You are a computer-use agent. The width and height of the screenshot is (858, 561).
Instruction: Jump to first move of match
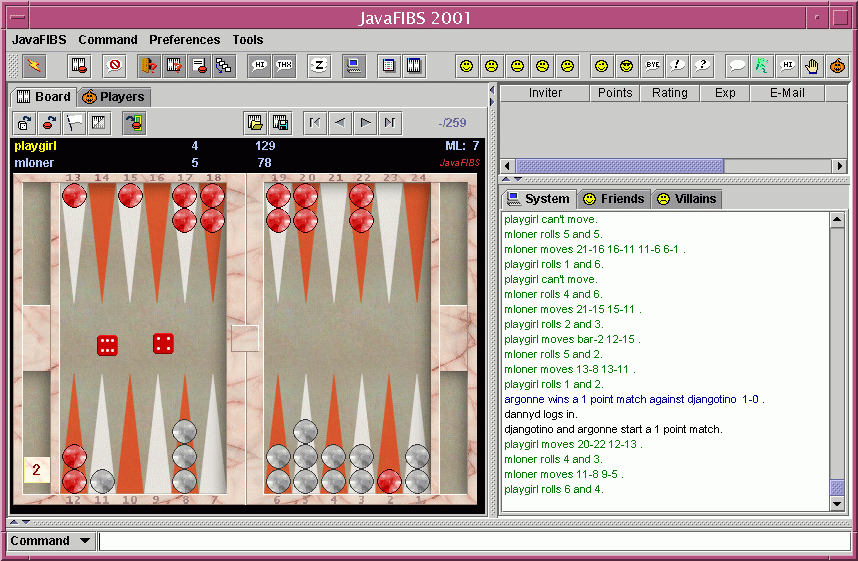315,123
